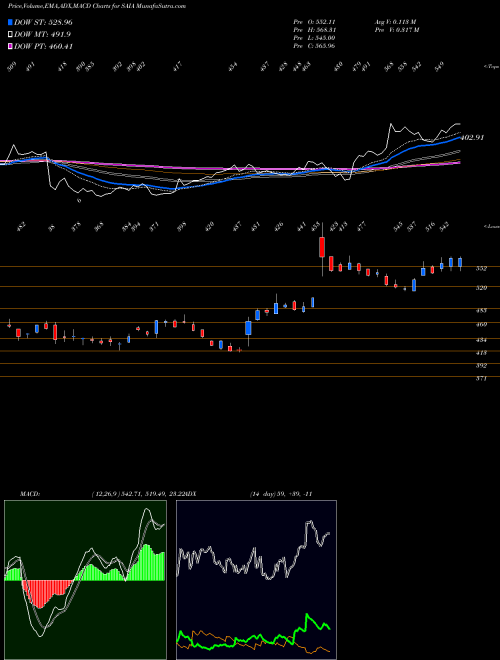The height and width of the screenshot is (660, 500).
Task: Select the 'DOW ST: 528.96' legend label
Action: (x=43, y=22)
